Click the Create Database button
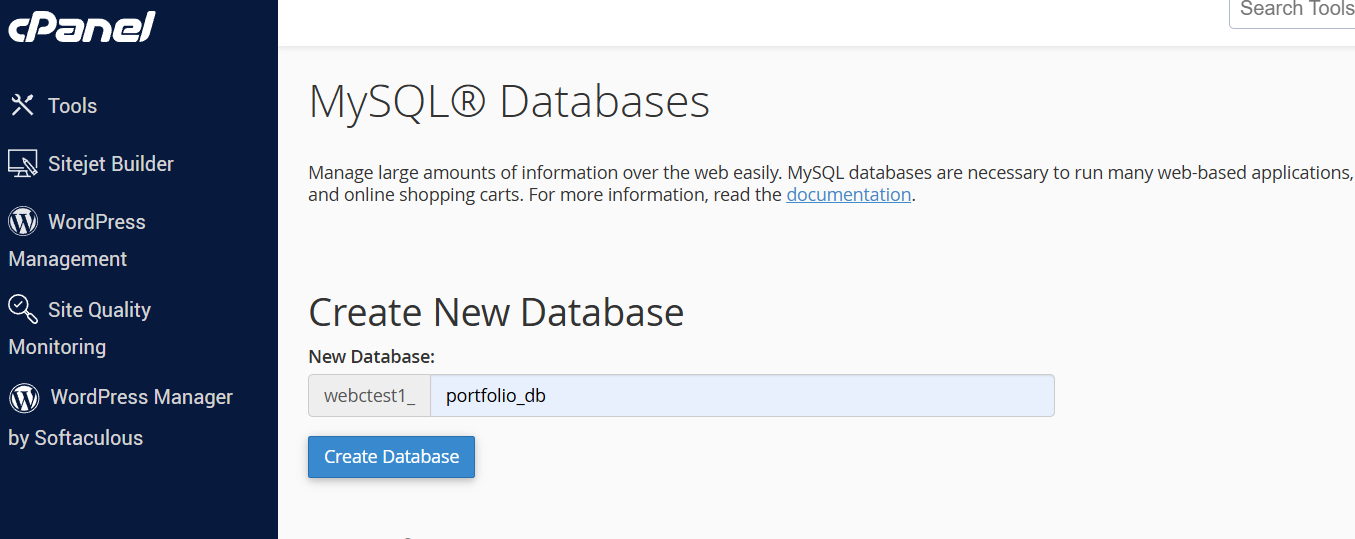 tap(391, 457)
